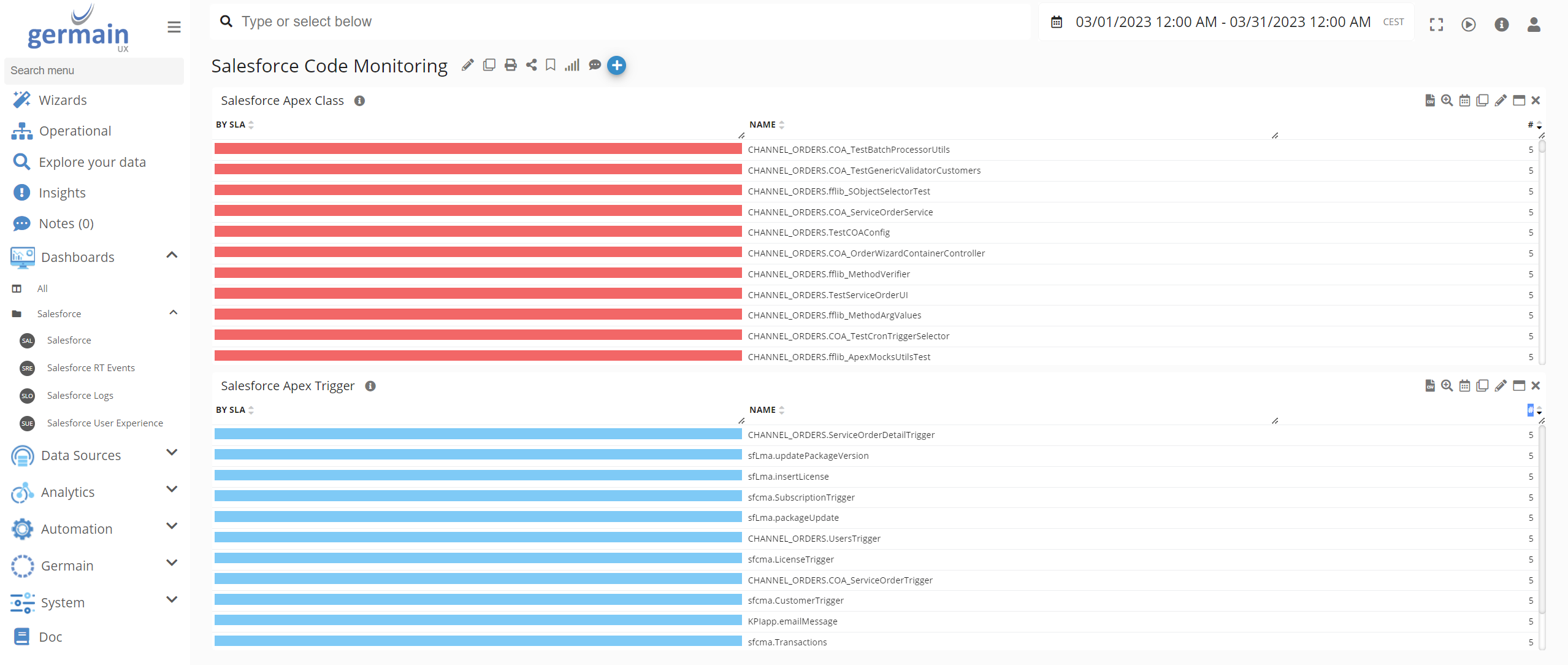Image resolution: width=1568 pixels, height=665 pixels.
Task: Toggle sorting on the NAME column
Action: pyautogui.click(x=782, y=124)
